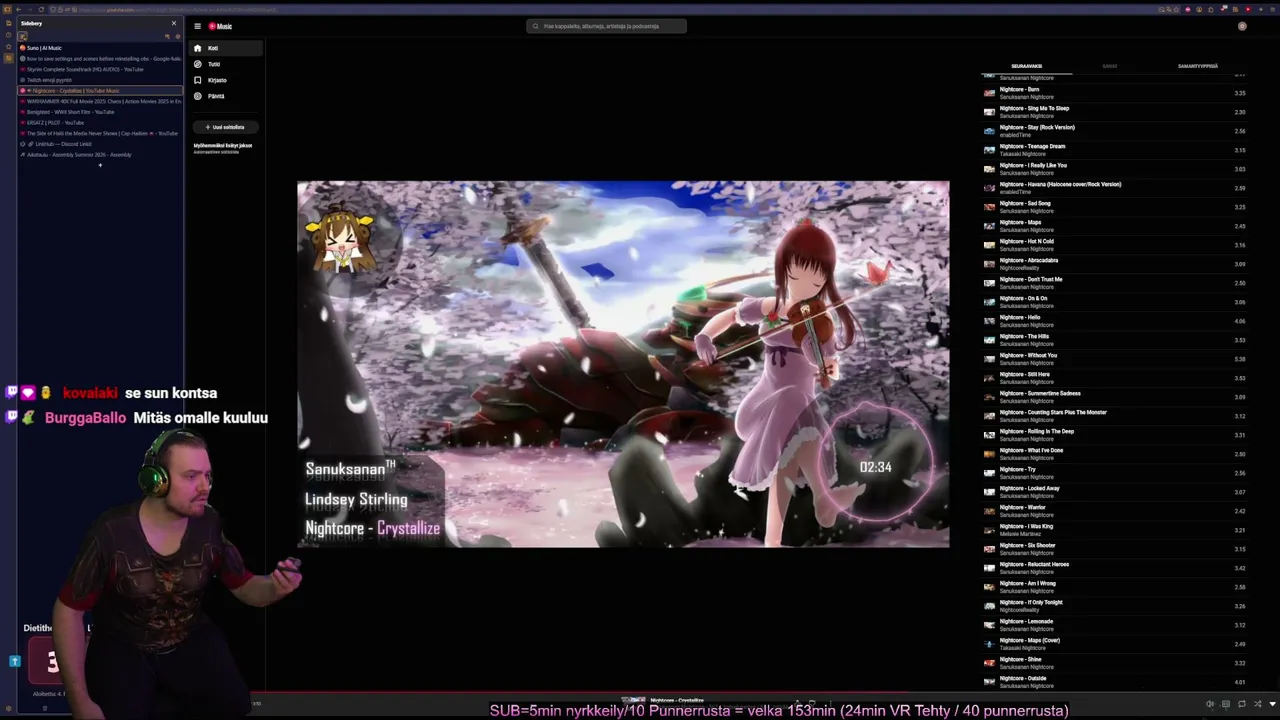Play Nightcore - Abracadabra from queue
This screenshot has height=720, width=1280.
point(1114,264)
